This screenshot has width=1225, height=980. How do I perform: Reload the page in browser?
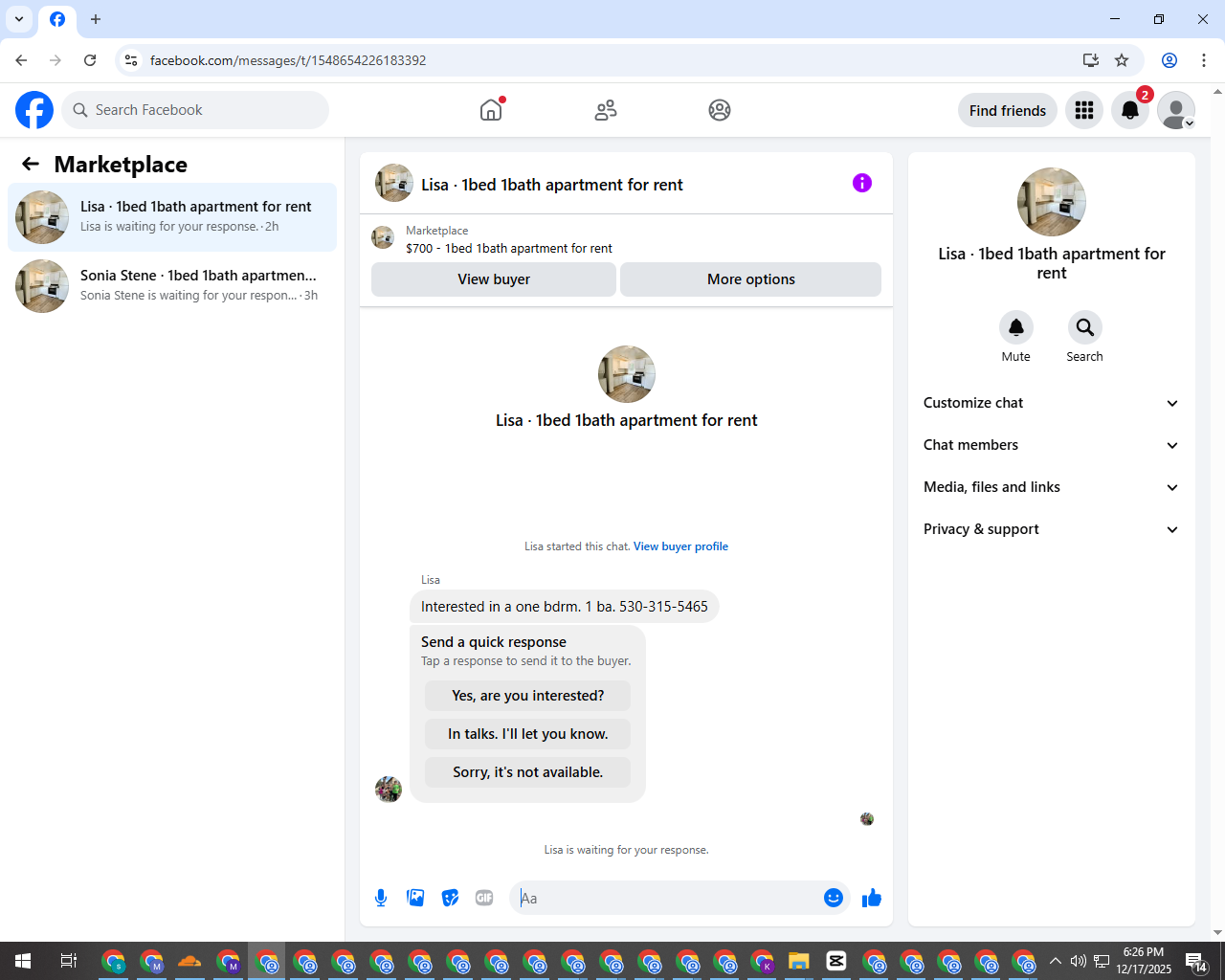pos(90,60)
